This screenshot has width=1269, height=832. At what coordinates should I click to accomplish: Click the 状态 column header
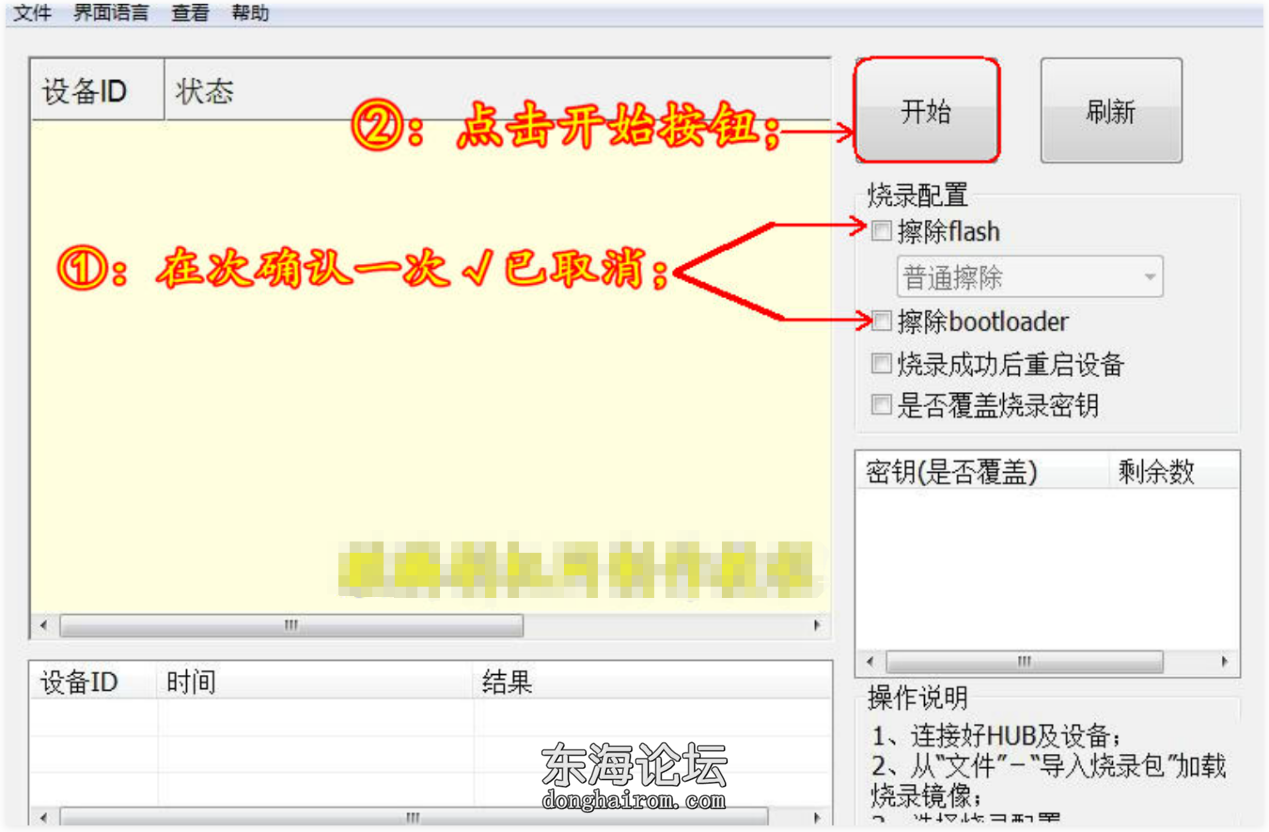click(x=497, y=92)
